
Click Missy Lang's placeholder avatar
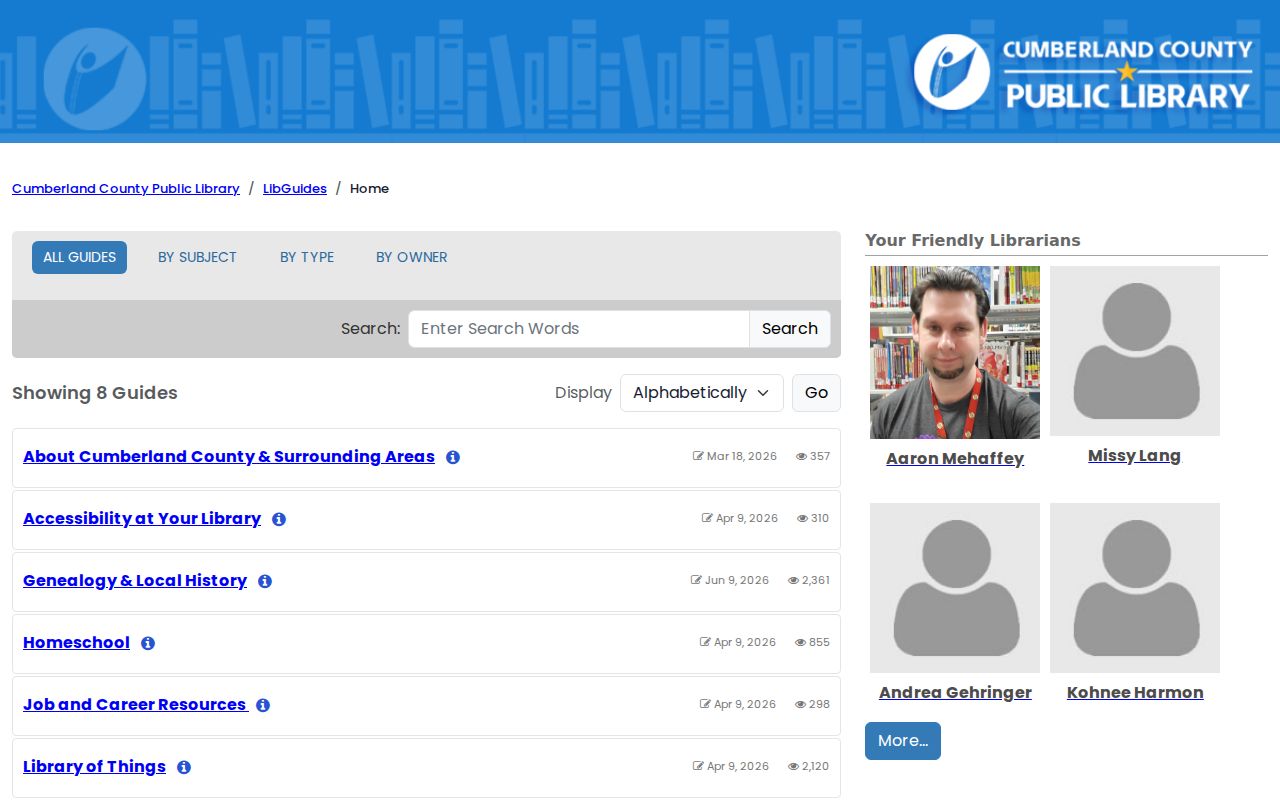(x=1135, y=351)
